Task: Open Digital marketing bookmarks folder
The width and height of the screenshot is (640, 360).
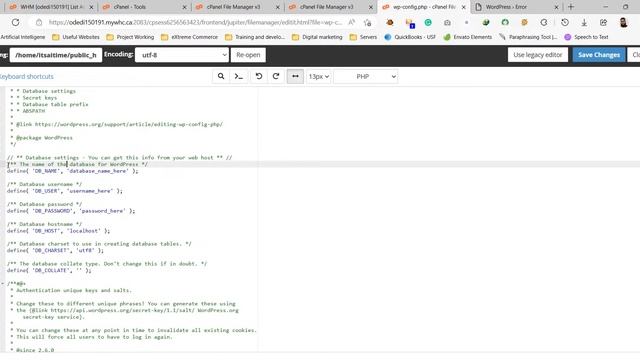Action: 317,37
